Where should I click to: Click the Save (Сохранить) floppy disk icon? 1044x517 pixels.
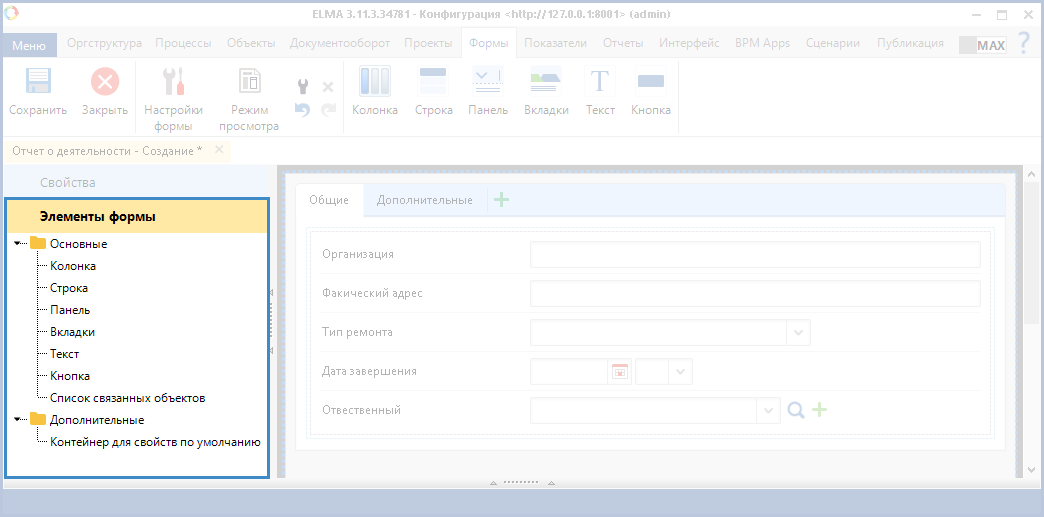click(37, 82)
